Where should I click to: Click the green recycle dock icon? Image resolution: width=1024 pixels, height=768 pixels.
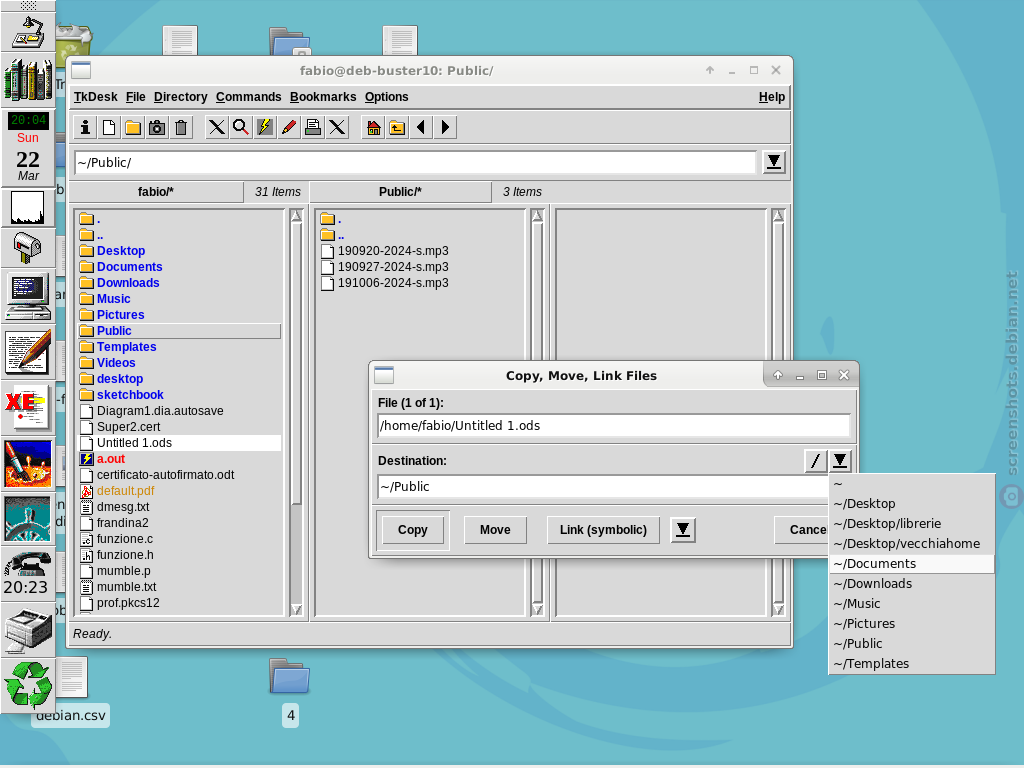[x=27, y=684]
